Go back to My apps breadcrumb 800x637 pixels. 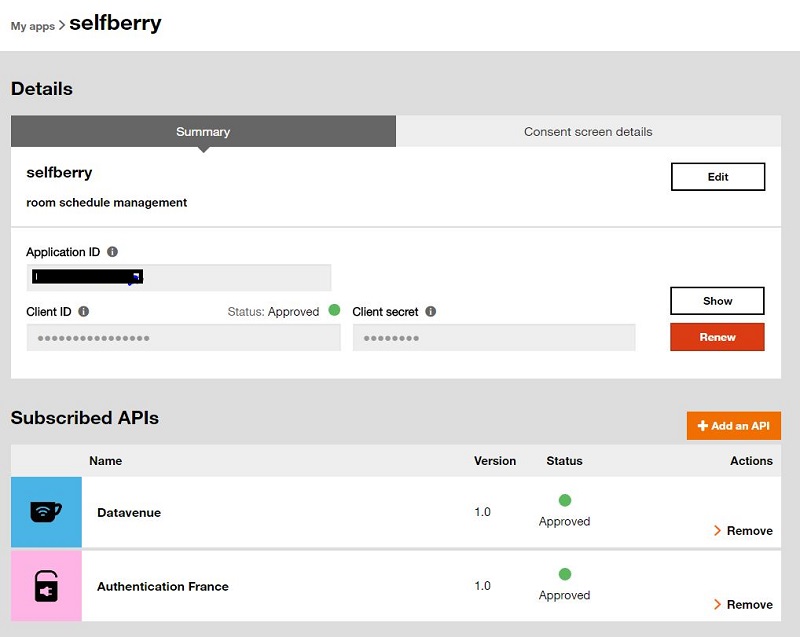click(x=33, y=26)
